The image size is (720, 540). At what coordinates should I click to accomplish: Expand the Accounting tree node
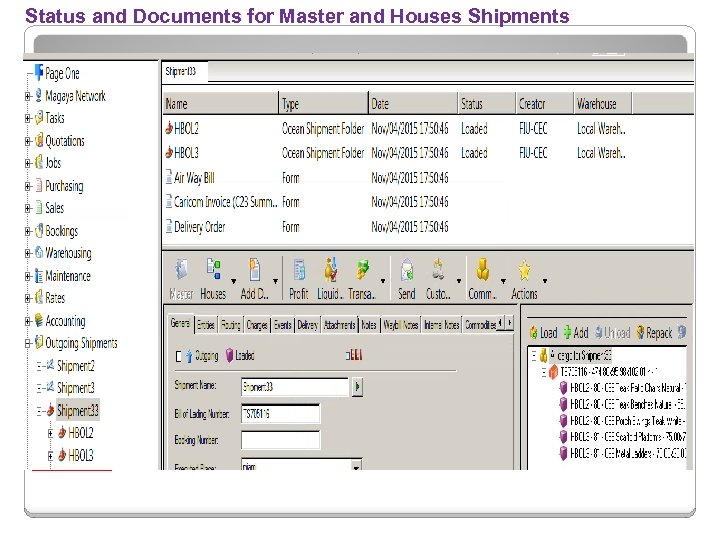(x=28, y=321)
